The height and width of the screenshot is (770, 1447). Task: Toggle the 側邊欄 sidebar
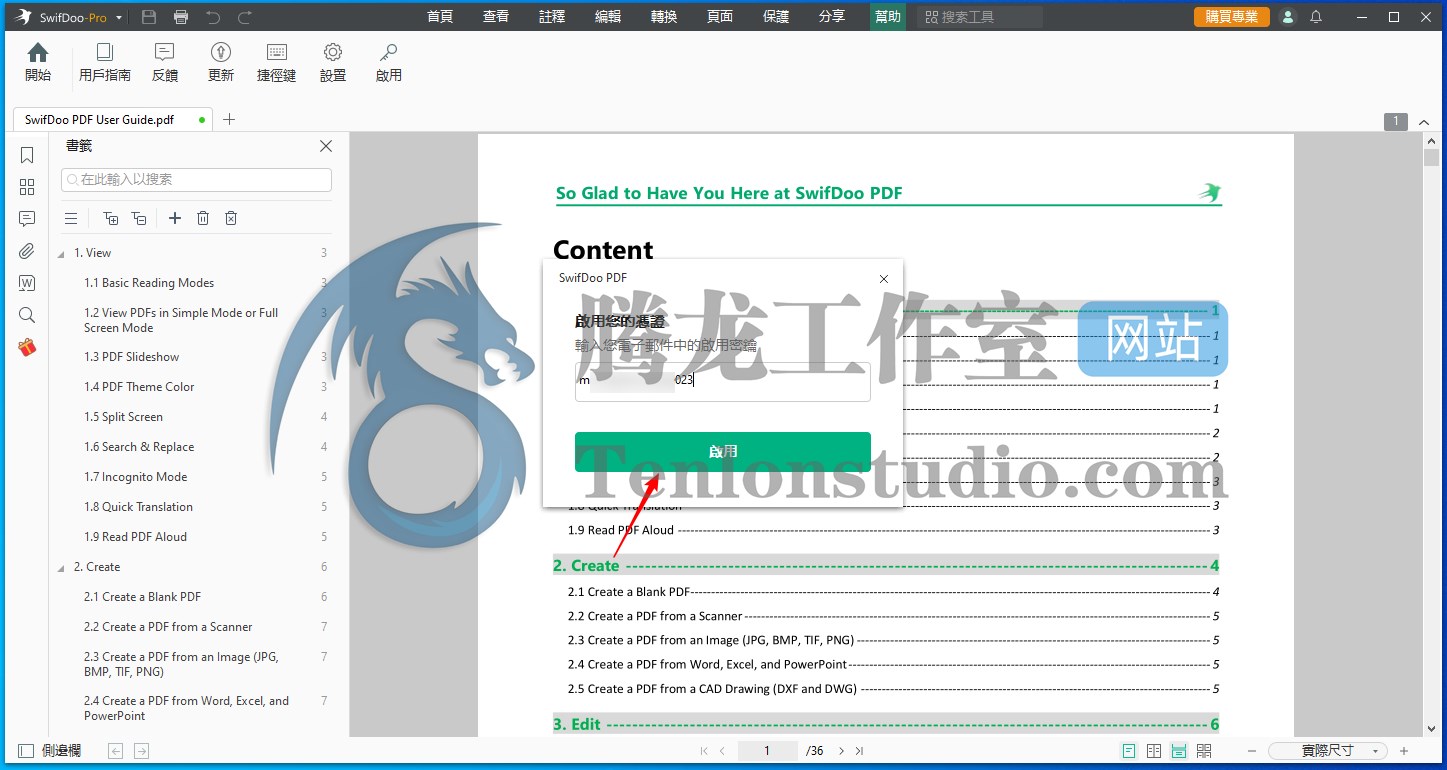click(48, 750)
